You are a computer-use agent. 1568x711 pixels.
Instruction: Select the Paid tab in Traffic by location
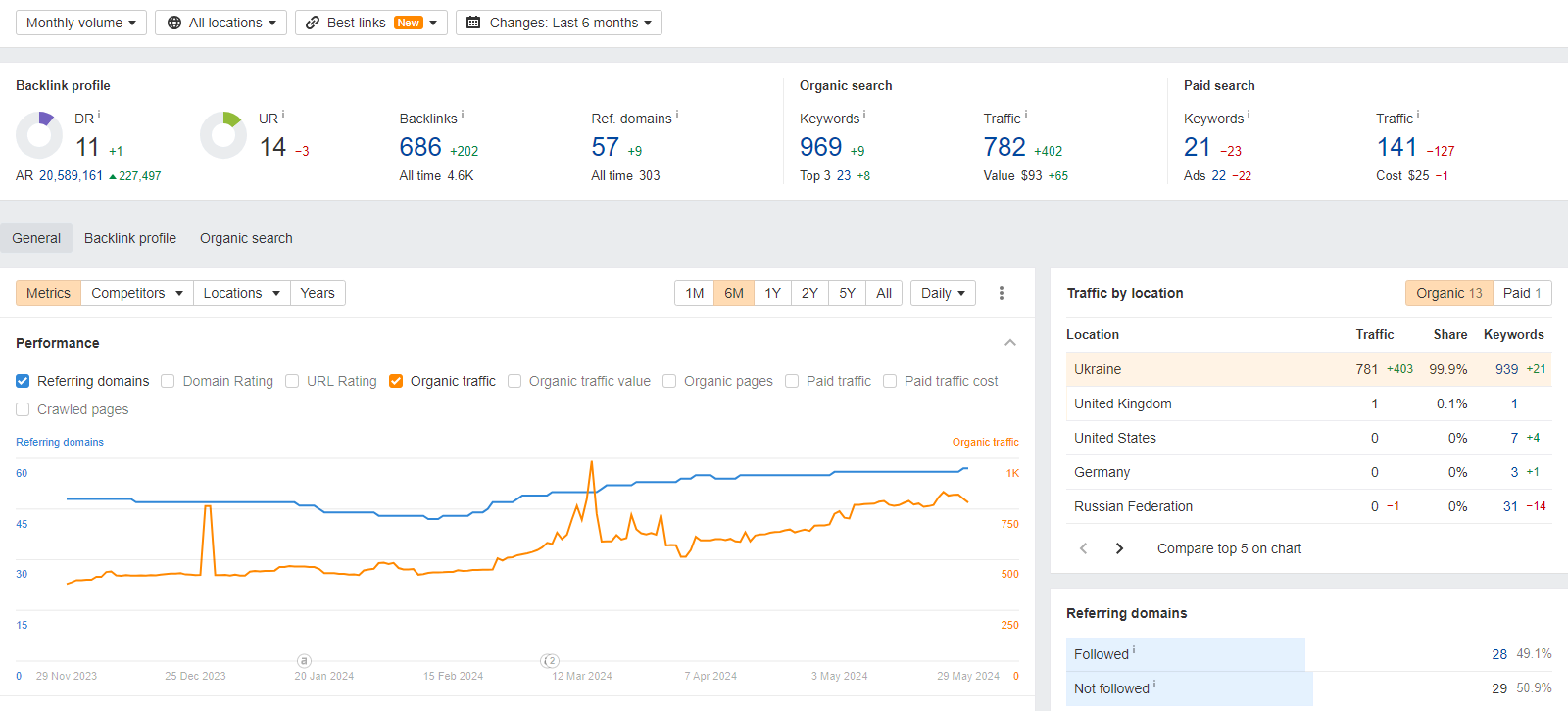pos(1522,293)
